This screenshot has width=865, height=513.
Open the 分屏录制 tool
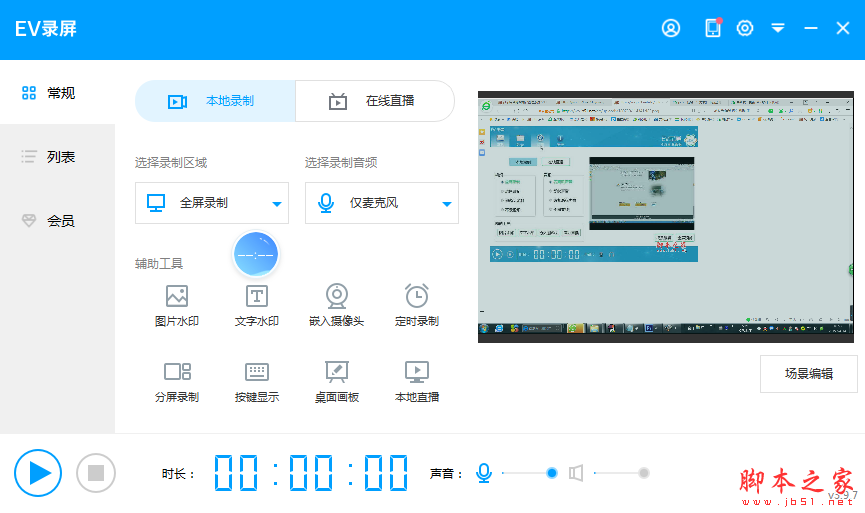tap(177, 382)
